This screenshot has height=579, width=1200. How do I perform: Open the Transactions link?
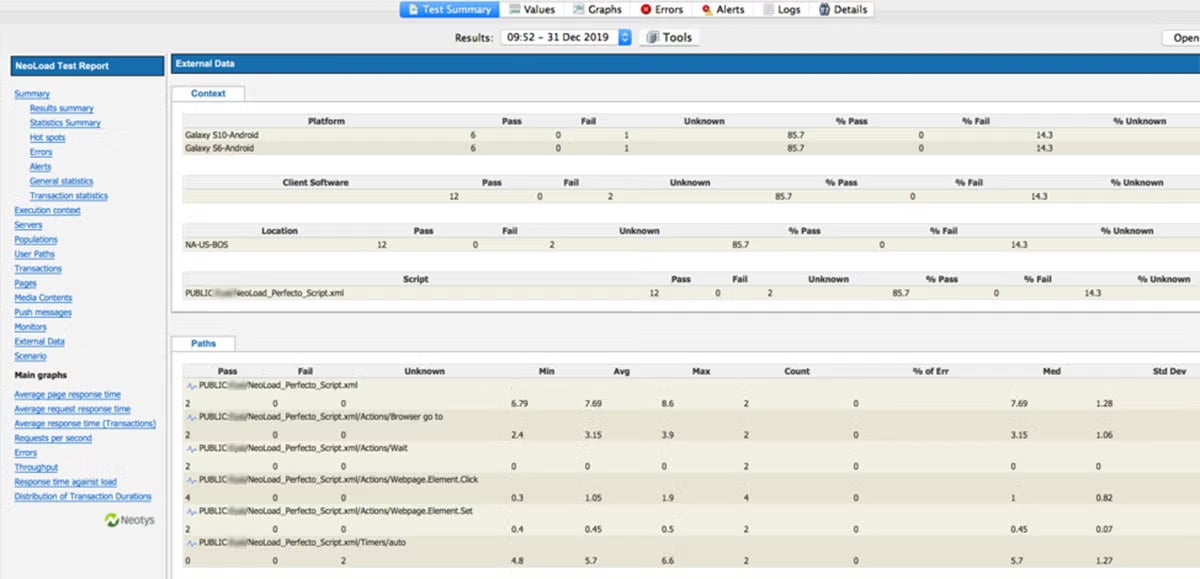click(x=38, y=268)
